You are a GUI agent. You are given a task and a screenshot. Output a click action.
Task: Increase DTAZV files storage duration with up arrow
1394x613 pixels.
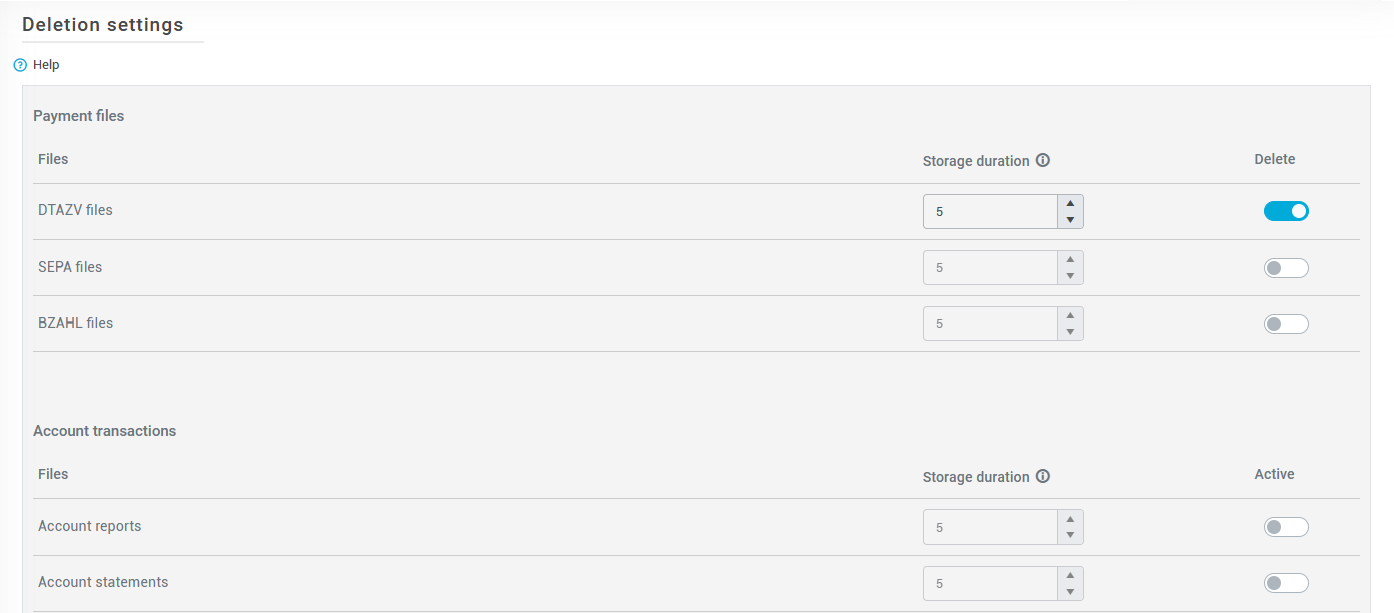pyautogui.click(x=1070, y=203)
